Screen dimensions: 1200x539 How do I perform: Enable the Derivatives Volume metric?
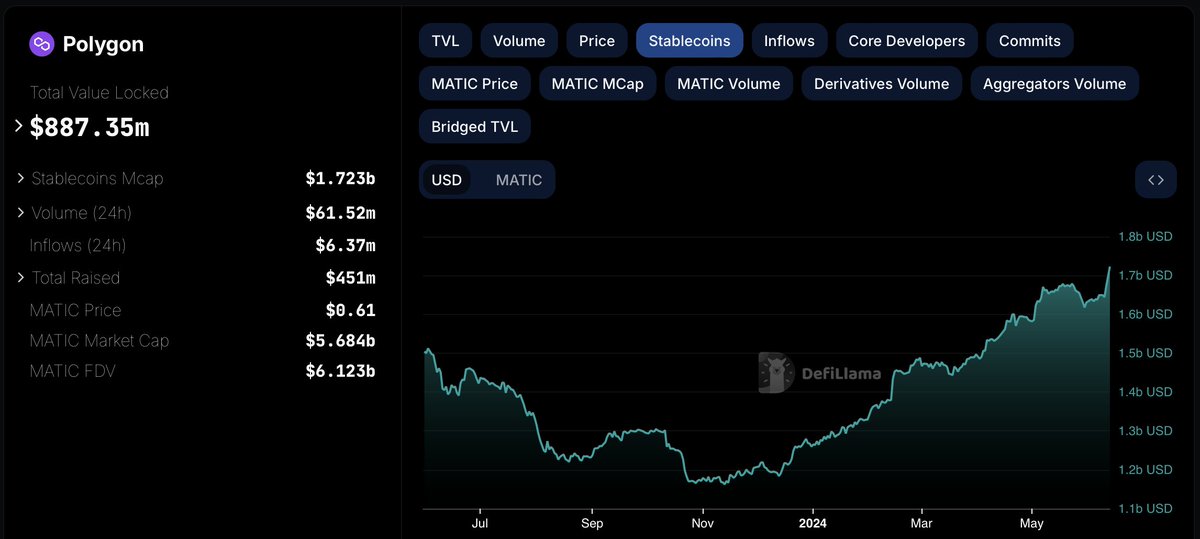pyautogui.click(x=882, y=84)
